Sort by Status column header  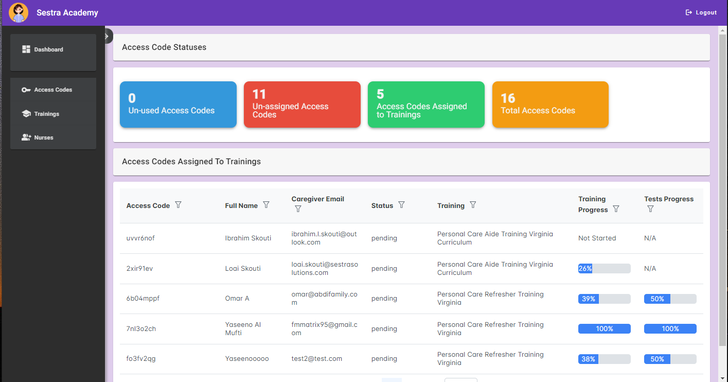pos(382,206)
